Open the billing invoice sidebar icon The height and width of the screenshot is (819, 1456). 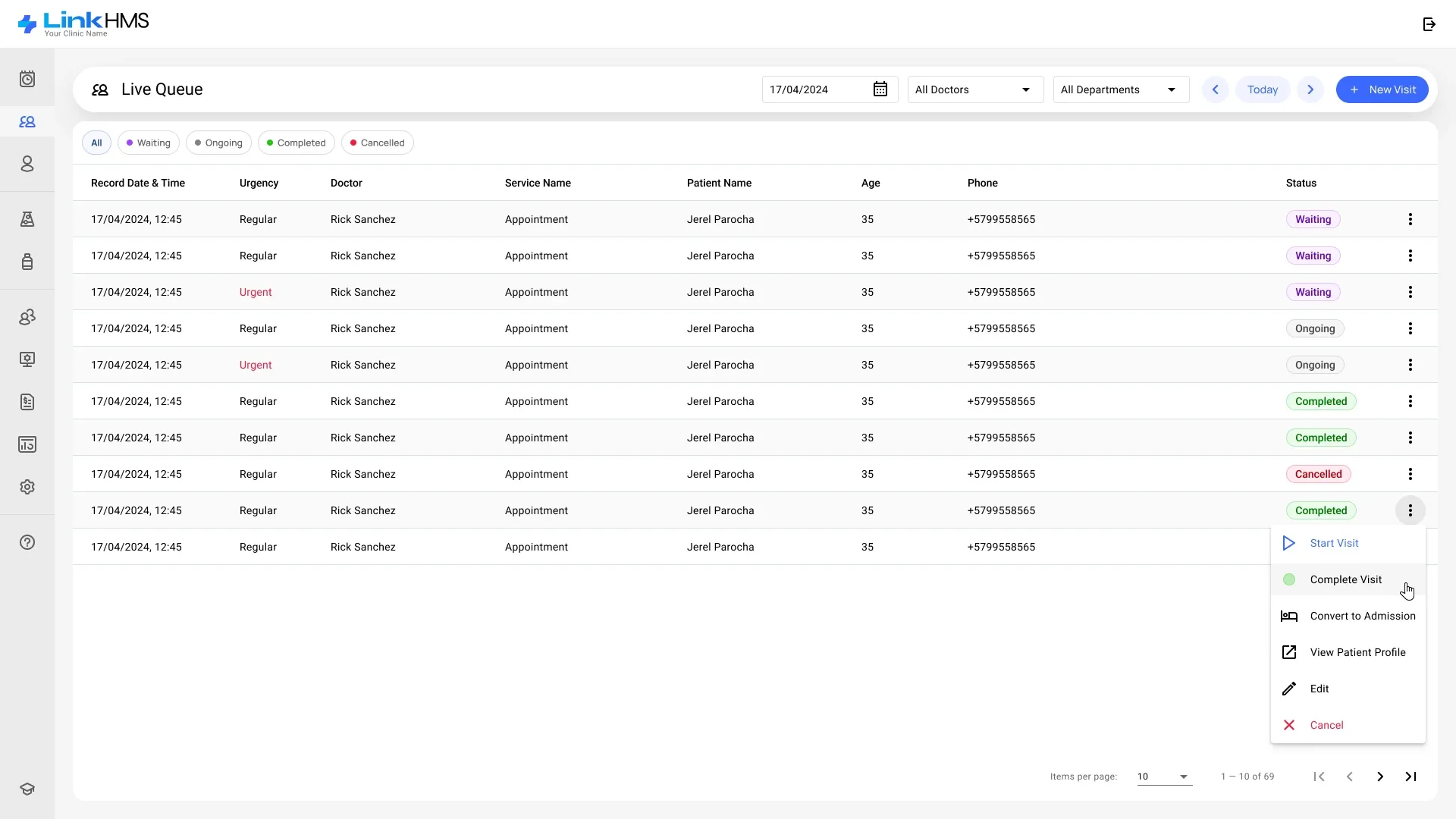(x=27, y=402)
